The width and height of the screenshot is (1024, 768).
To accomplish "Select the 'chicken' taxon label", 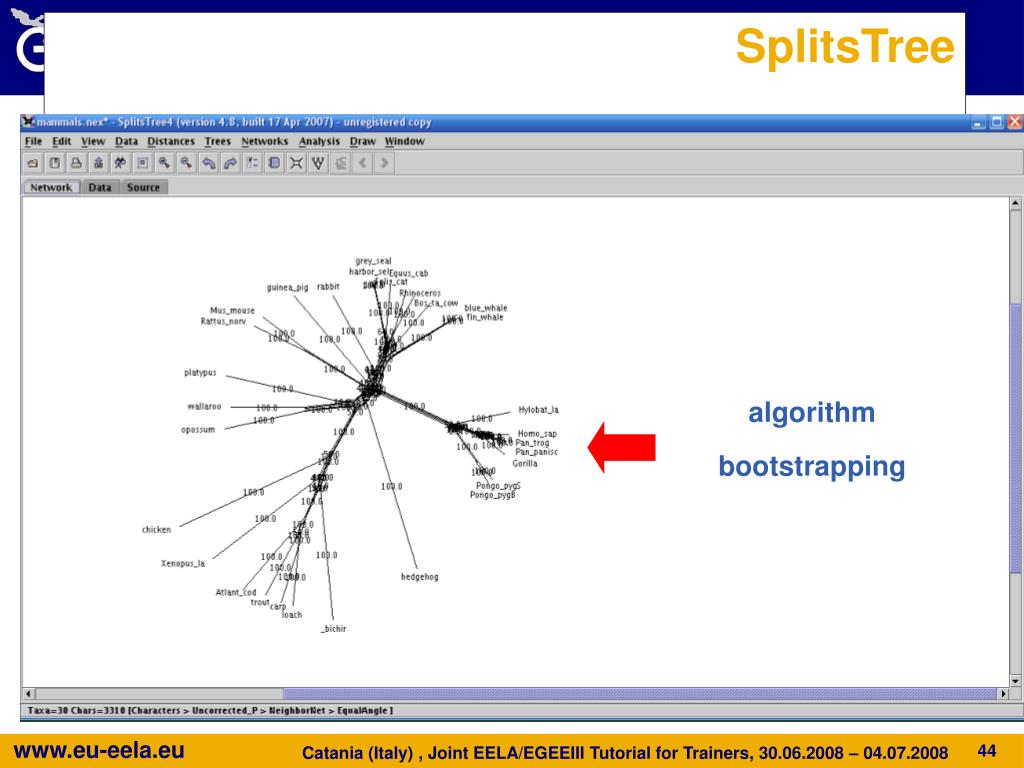I will coord(157,530).
